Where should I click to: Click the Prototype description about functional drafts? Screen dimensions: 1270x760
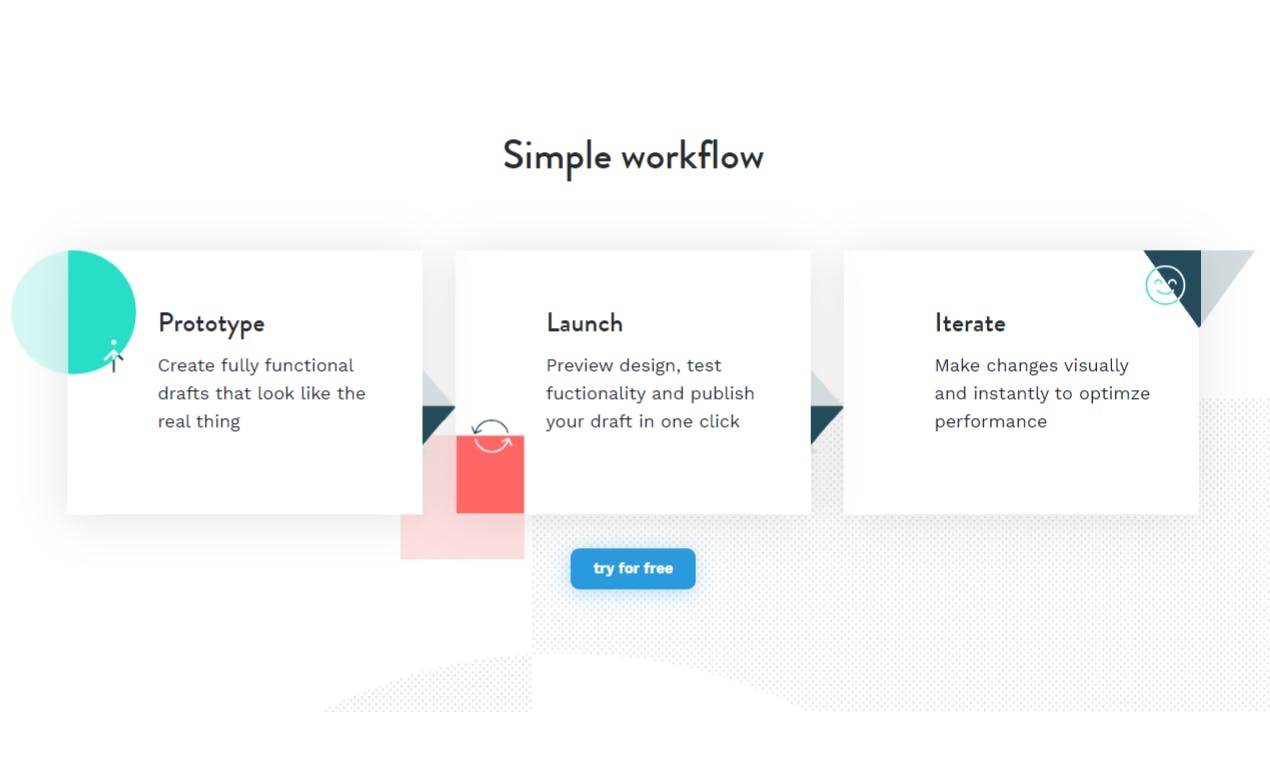262,393
